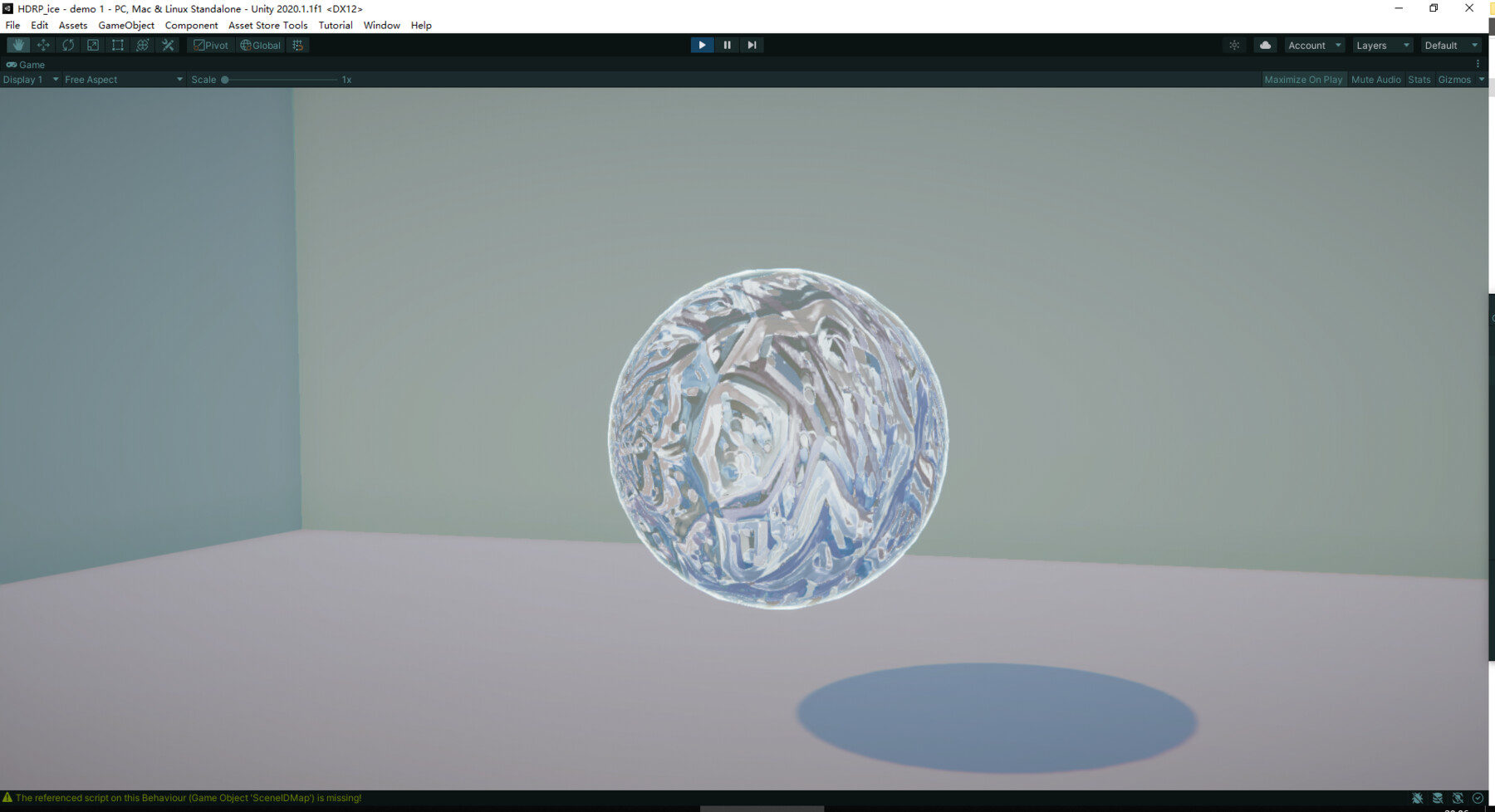Viewport: 1495px width, 812px height.
Task: Open collaboration sun icon settings
Action: 1234,45
